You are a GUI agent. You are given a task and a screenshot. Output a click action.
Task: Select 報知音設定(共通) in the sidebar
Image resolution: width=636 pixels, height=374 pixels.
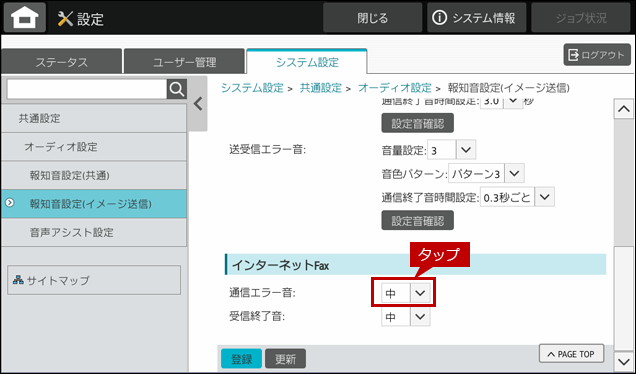[94, 175]
